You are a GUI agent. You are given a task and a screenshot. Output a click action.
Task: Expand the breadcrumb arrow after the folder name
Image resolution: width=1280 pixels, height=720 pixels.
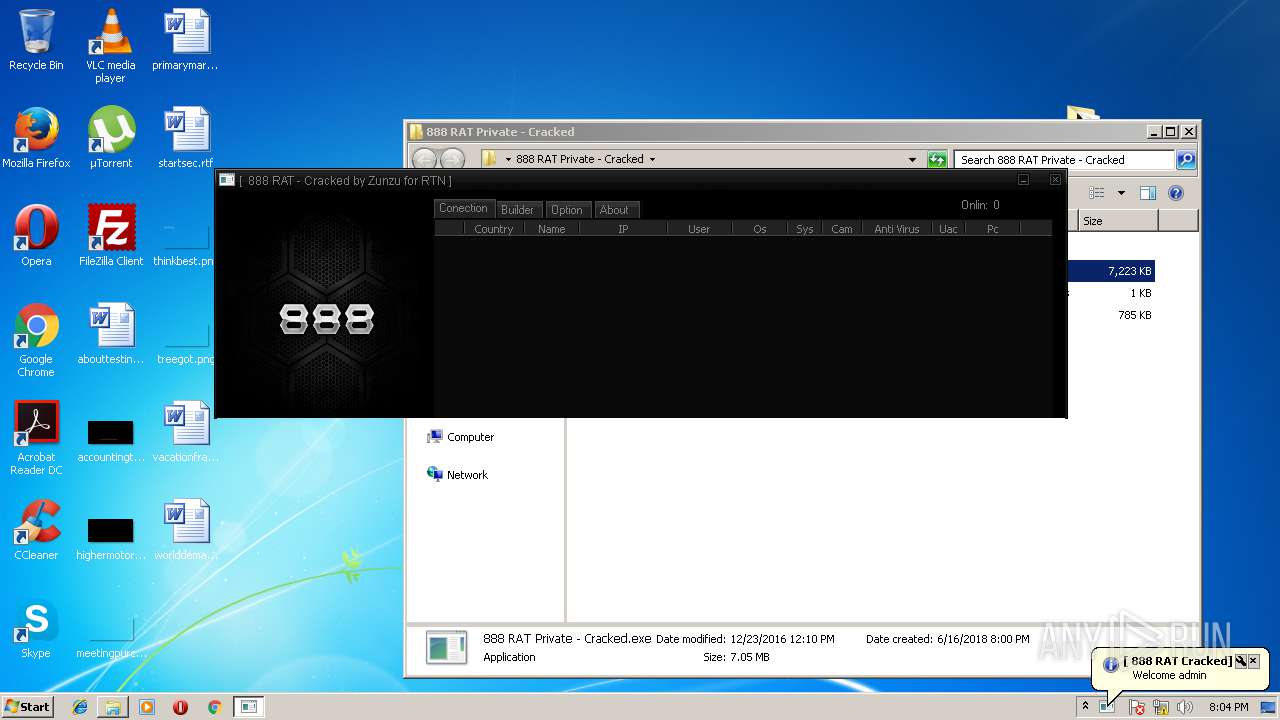click(652, 159)
